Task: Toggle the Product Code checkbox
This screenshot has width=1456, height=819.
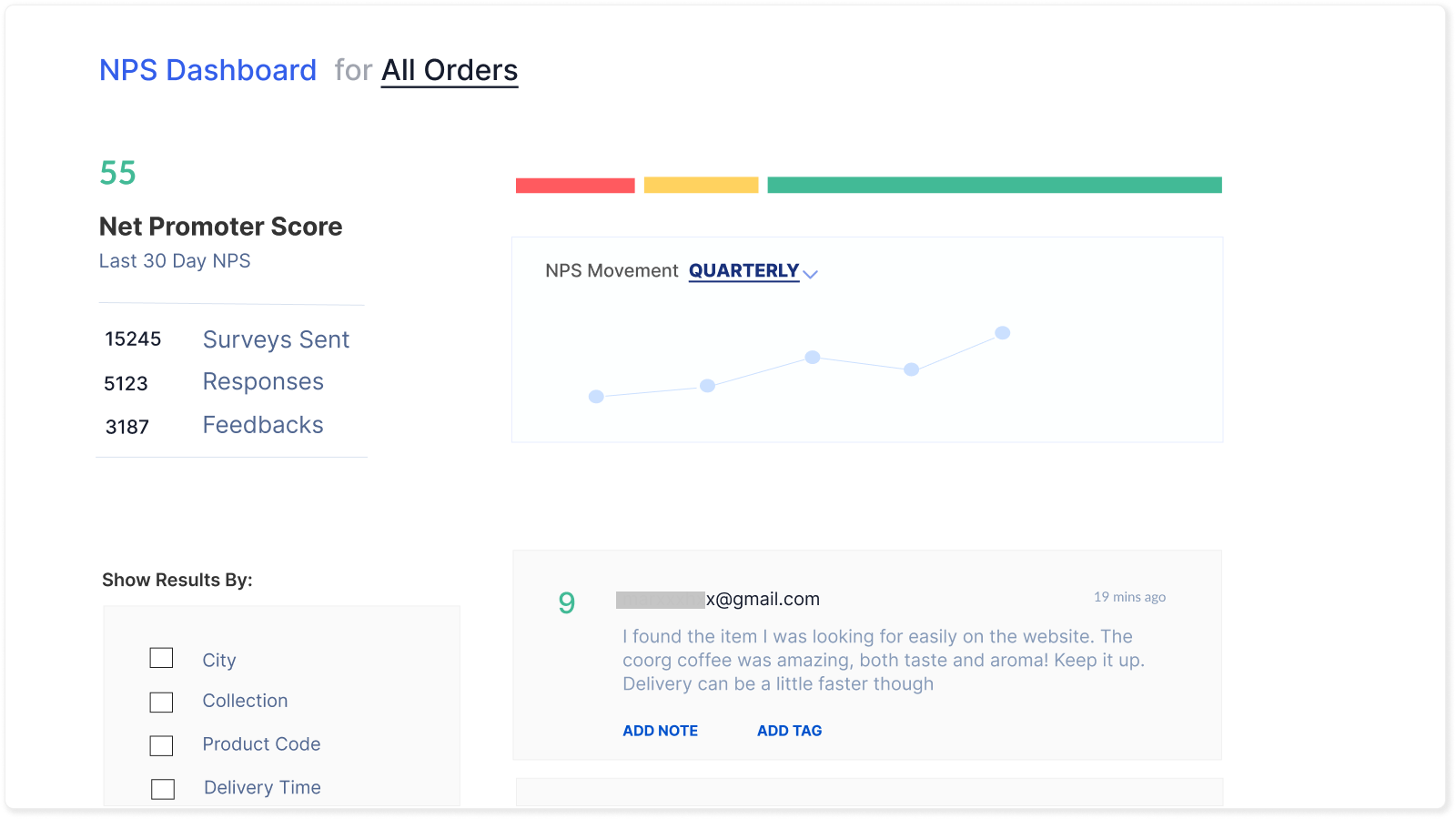Action: click(161, 745)
